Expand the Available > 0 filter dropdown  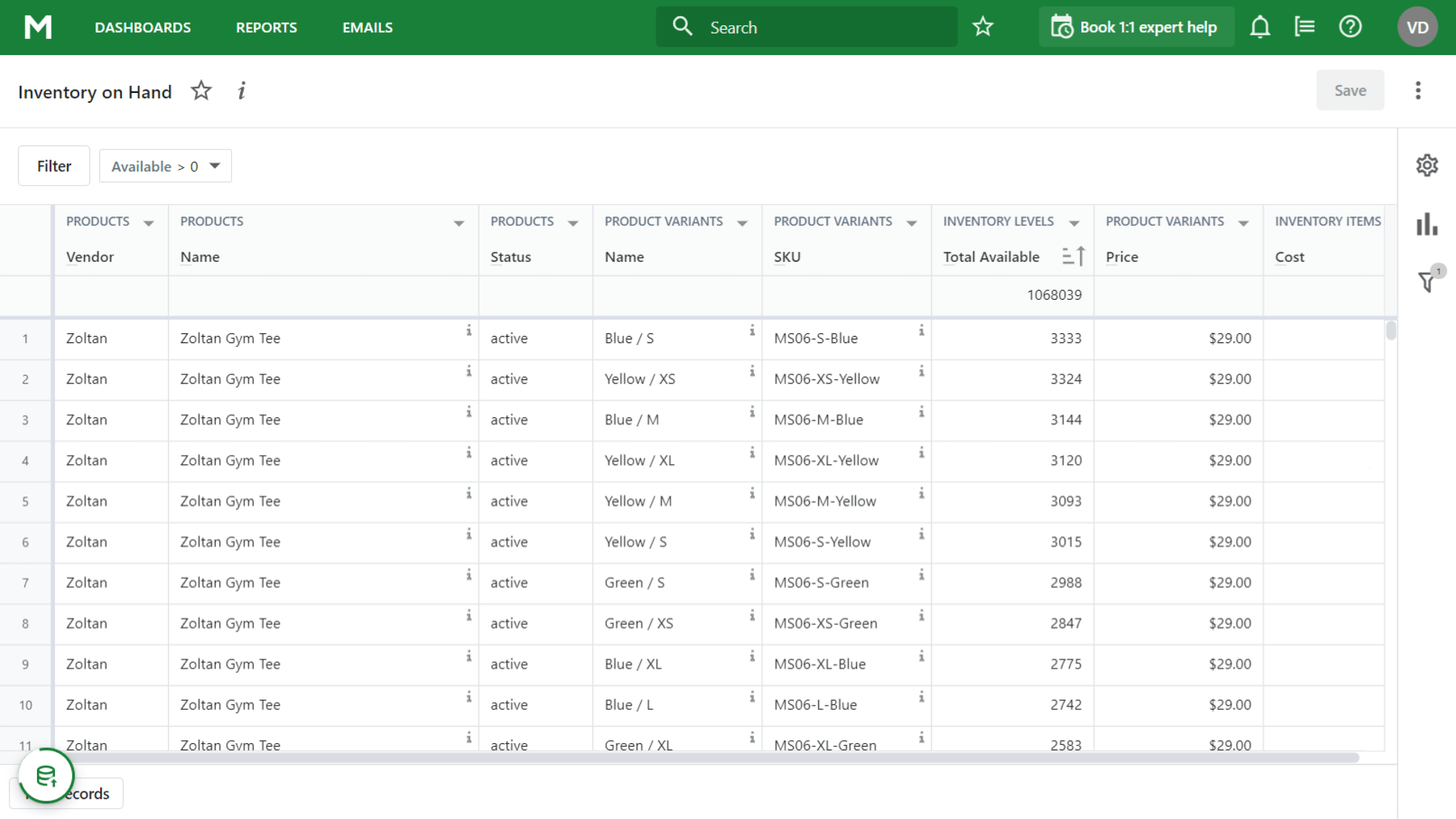point(215,166)
